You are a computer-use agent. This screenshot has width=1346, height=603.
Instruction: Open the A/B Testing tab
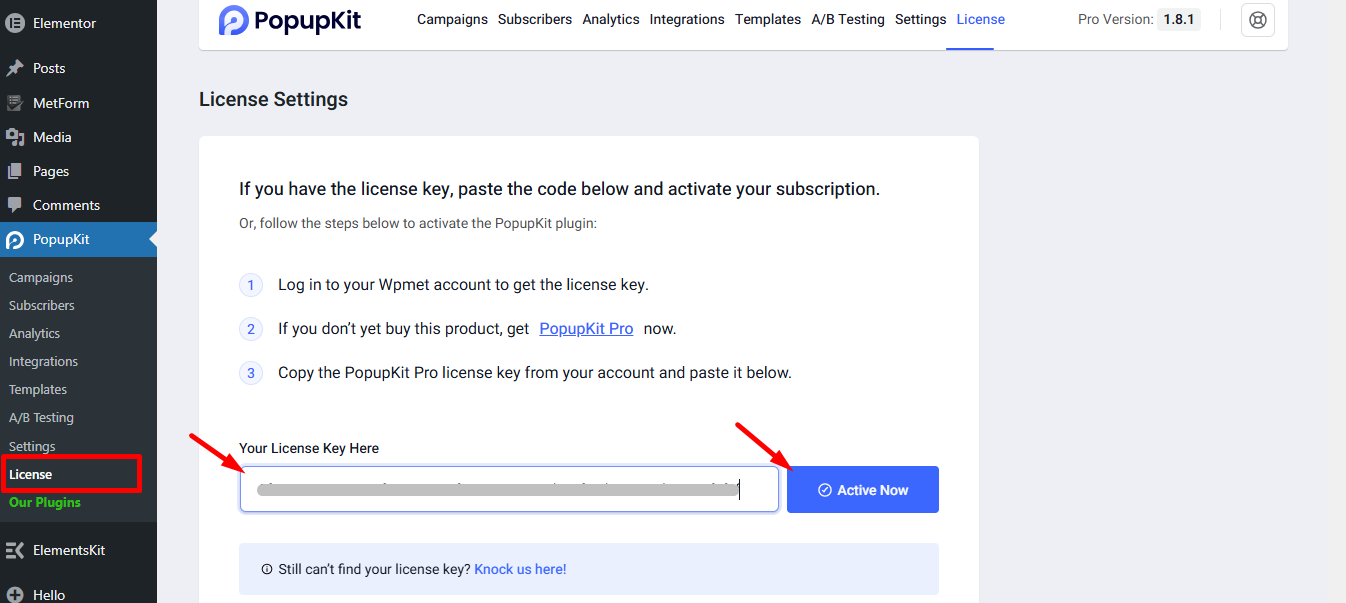pos(847,19)
